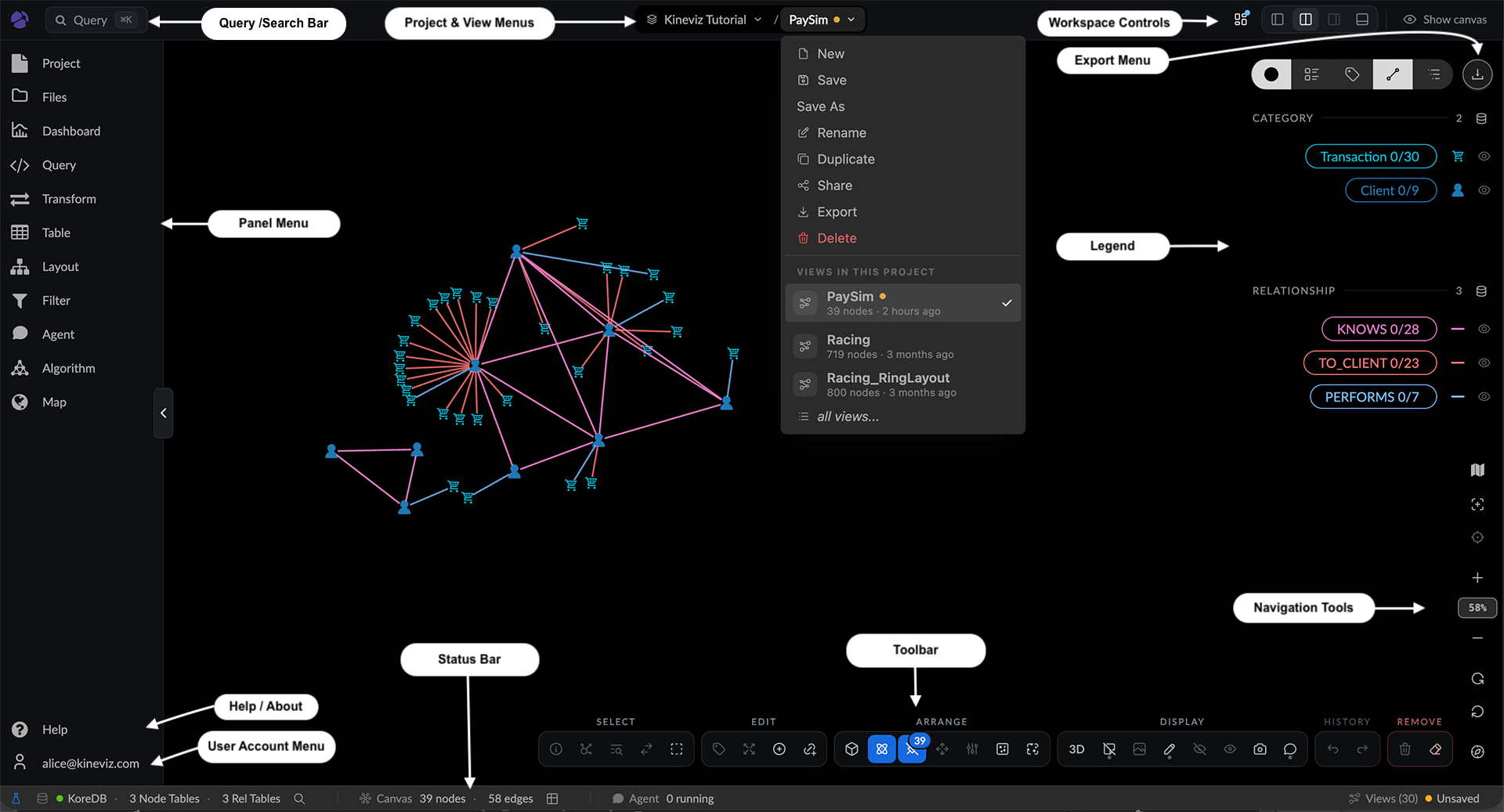Screen dimensions: 1504x812
Task: Click the add node plus-circle tool
Action: tap(779, 749)
